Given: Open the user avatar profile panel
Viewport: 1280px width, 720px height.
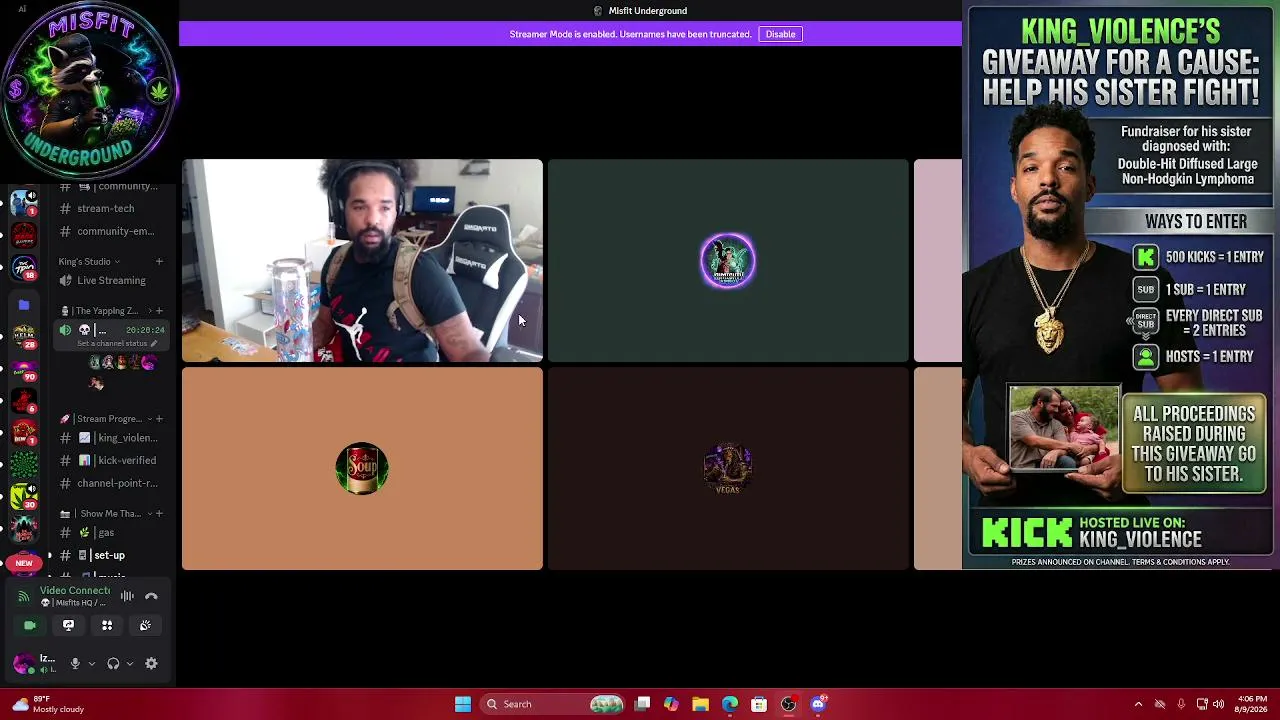Looking at the screenshot, I should point(23,663).
